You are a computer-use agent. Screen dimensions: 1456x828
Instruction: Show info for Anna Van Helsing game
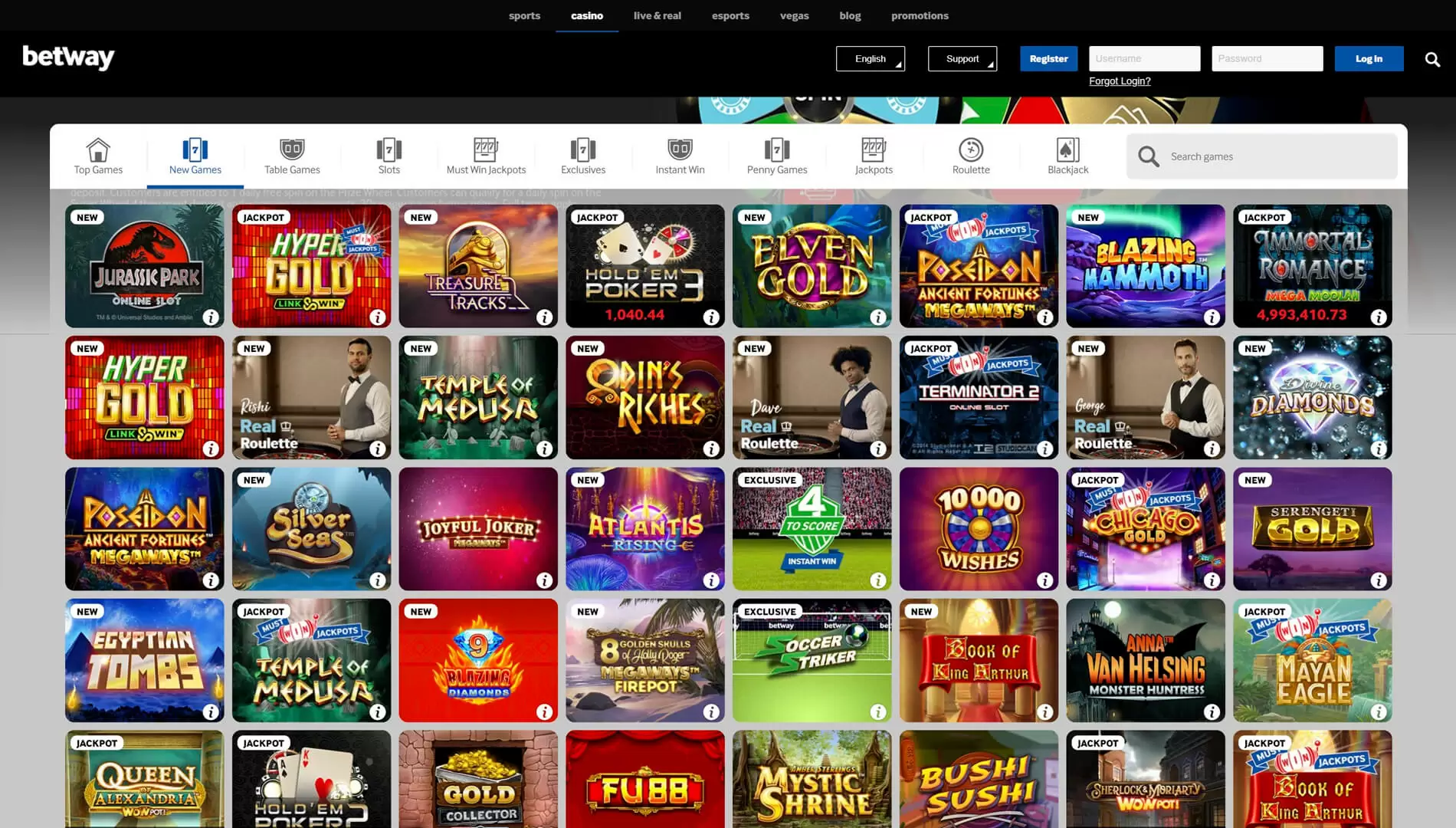pos(1212,711)
